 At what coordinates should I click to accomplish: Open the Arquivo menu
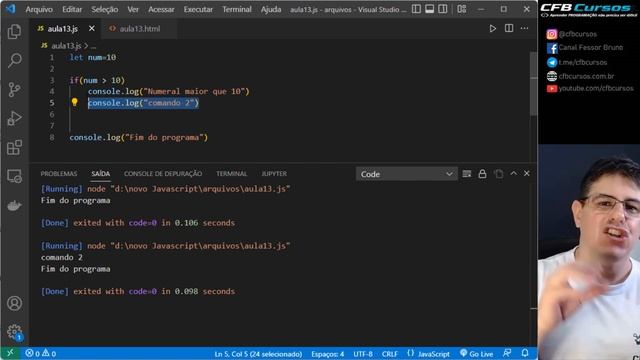[x=39, y=9]
